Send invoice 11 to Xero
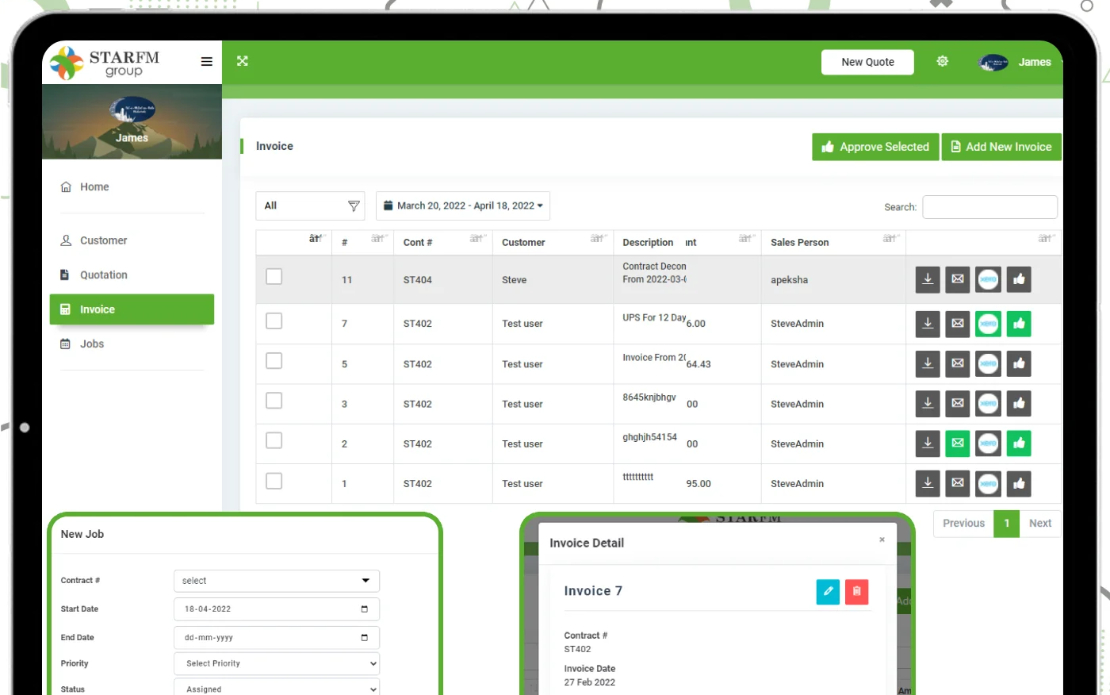This screenshot has height=695, width=1110. tap(988, 280)
